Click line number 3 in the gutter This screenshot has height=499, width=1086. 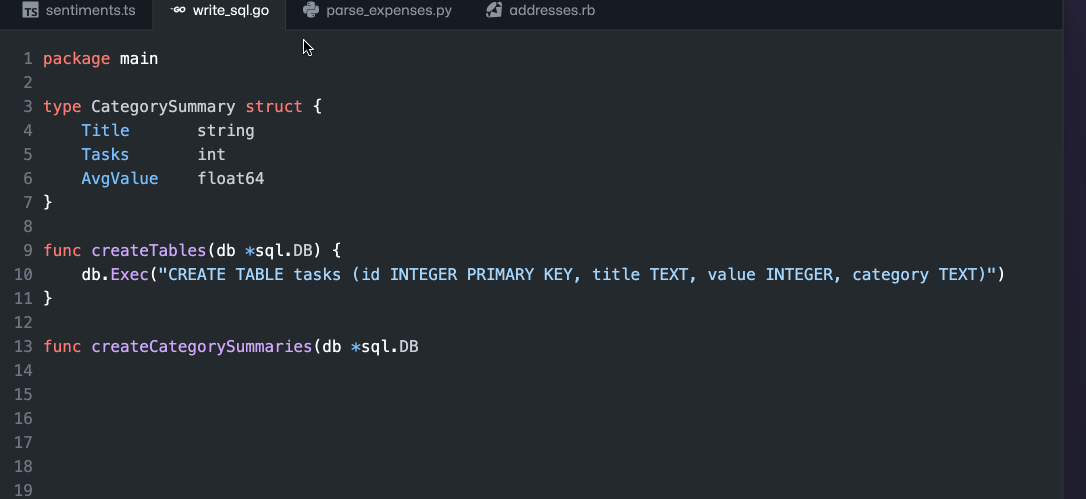point(28,107)
